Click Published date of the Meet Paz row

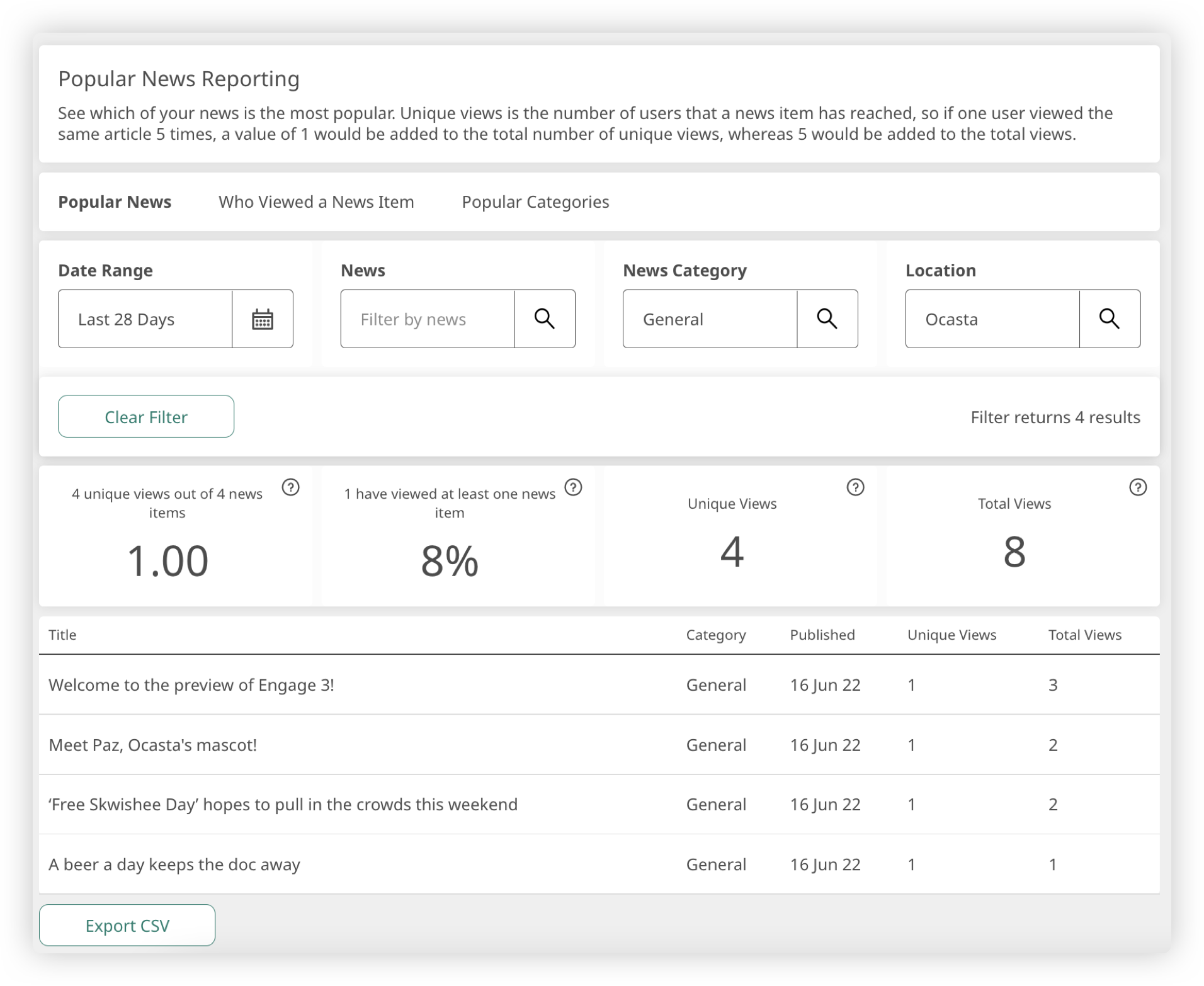[x=825, y=745]
